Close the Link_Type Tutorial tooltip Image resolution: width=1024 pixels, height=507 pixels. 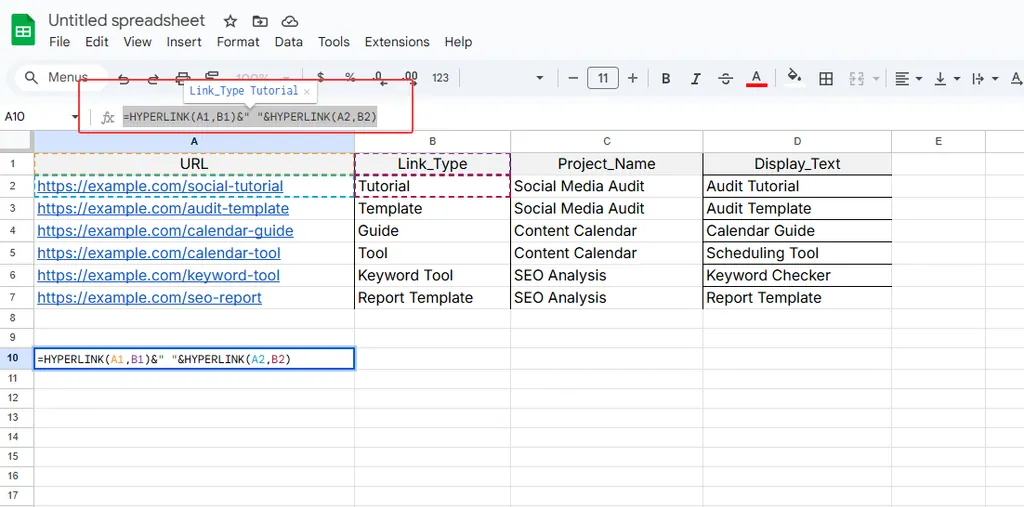308,91
